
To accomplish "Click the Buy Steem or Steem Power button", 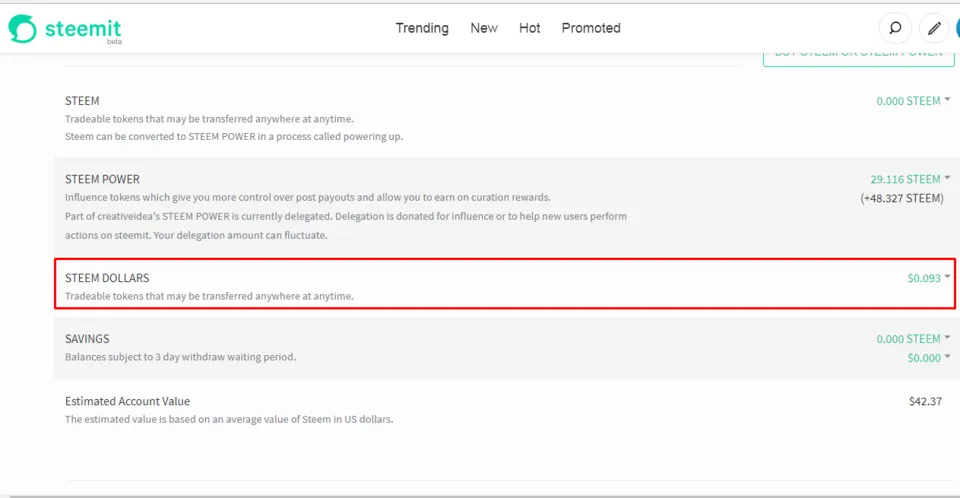I will click(858, 58).
